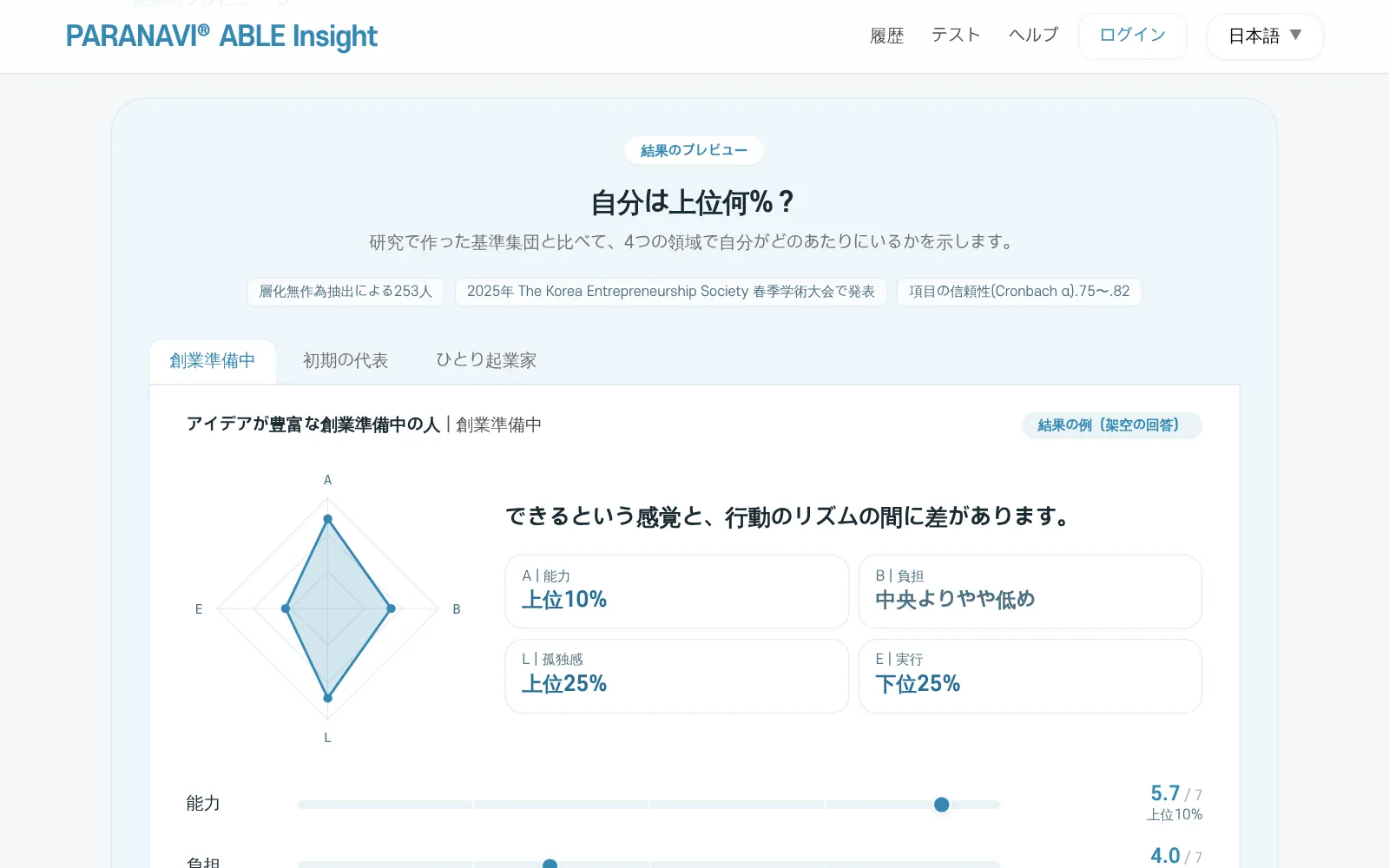
Task: Click the radar chart point on axis A
Action: coord(327,519)
